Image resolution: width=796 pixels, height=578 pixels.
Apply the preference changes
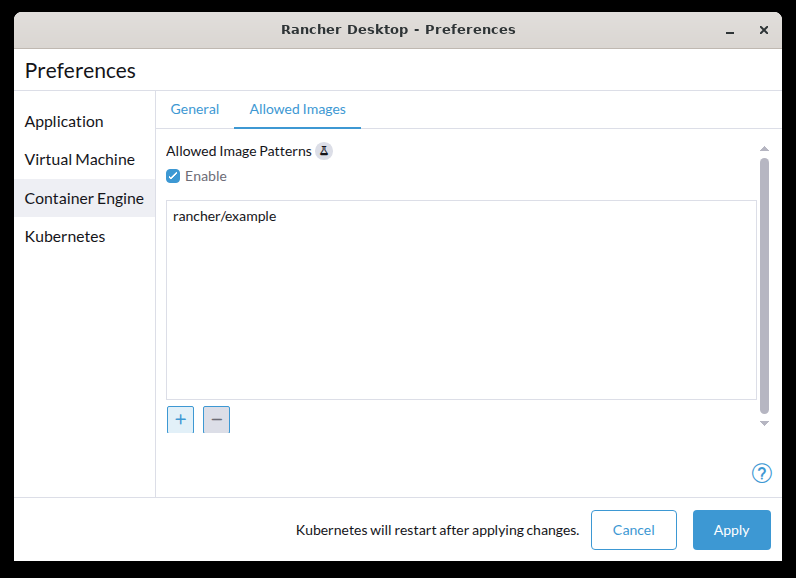[x=731, y=530]
